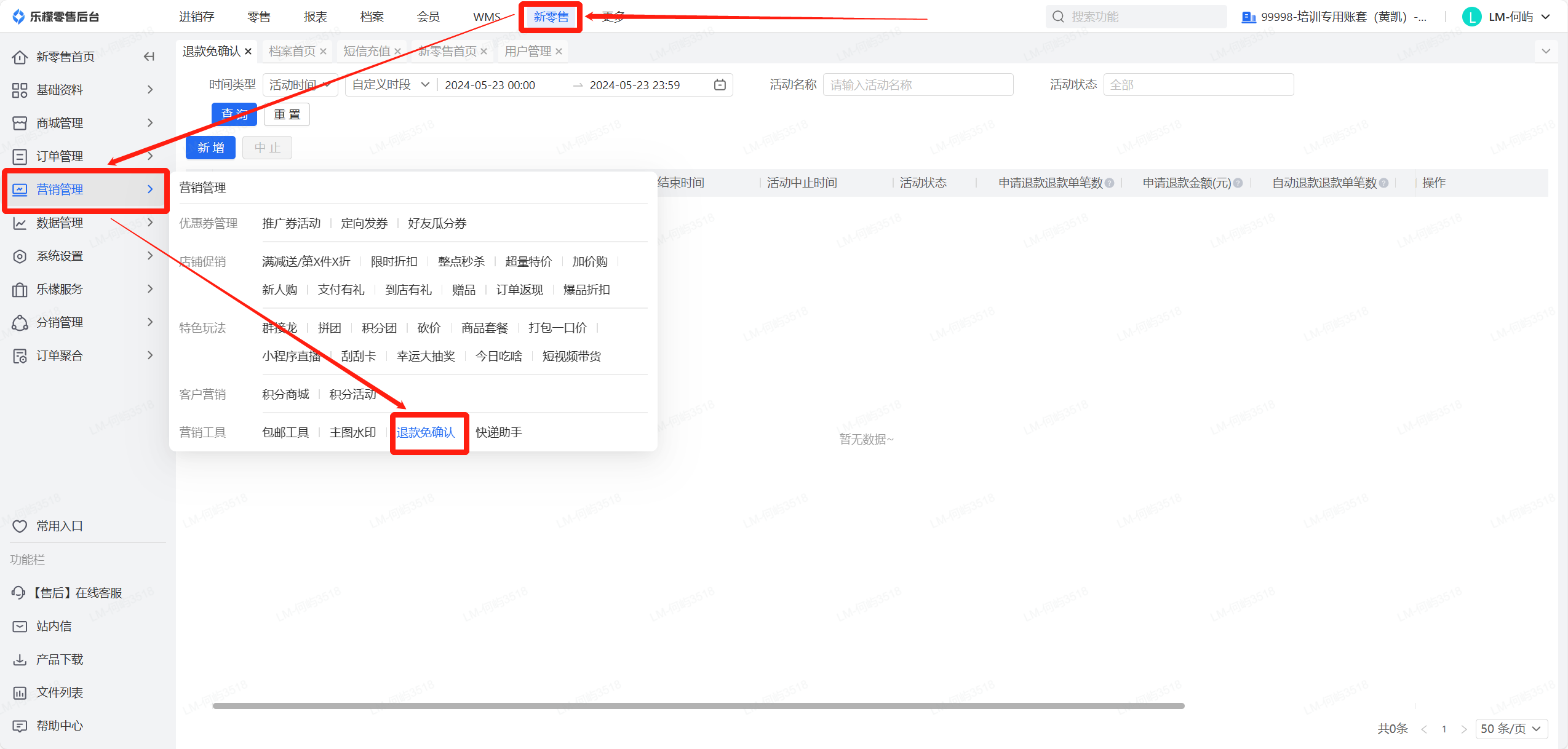The image size is (1568, 749).
Task: Click the 商城管理 shop icon
Action: 20,123
